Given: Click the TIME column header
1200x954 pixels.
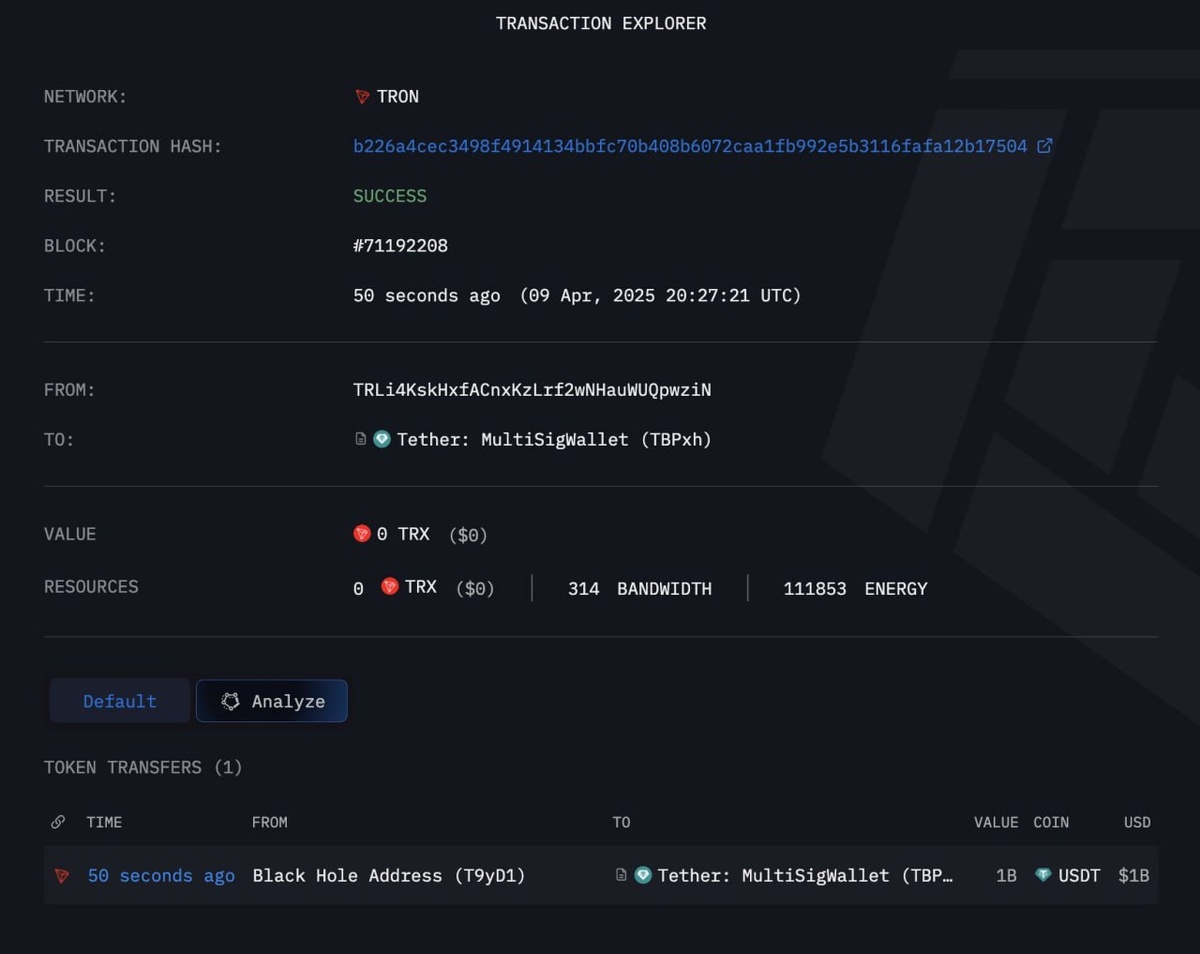Looking at the screenshot, I should click(x=104, y=822).
